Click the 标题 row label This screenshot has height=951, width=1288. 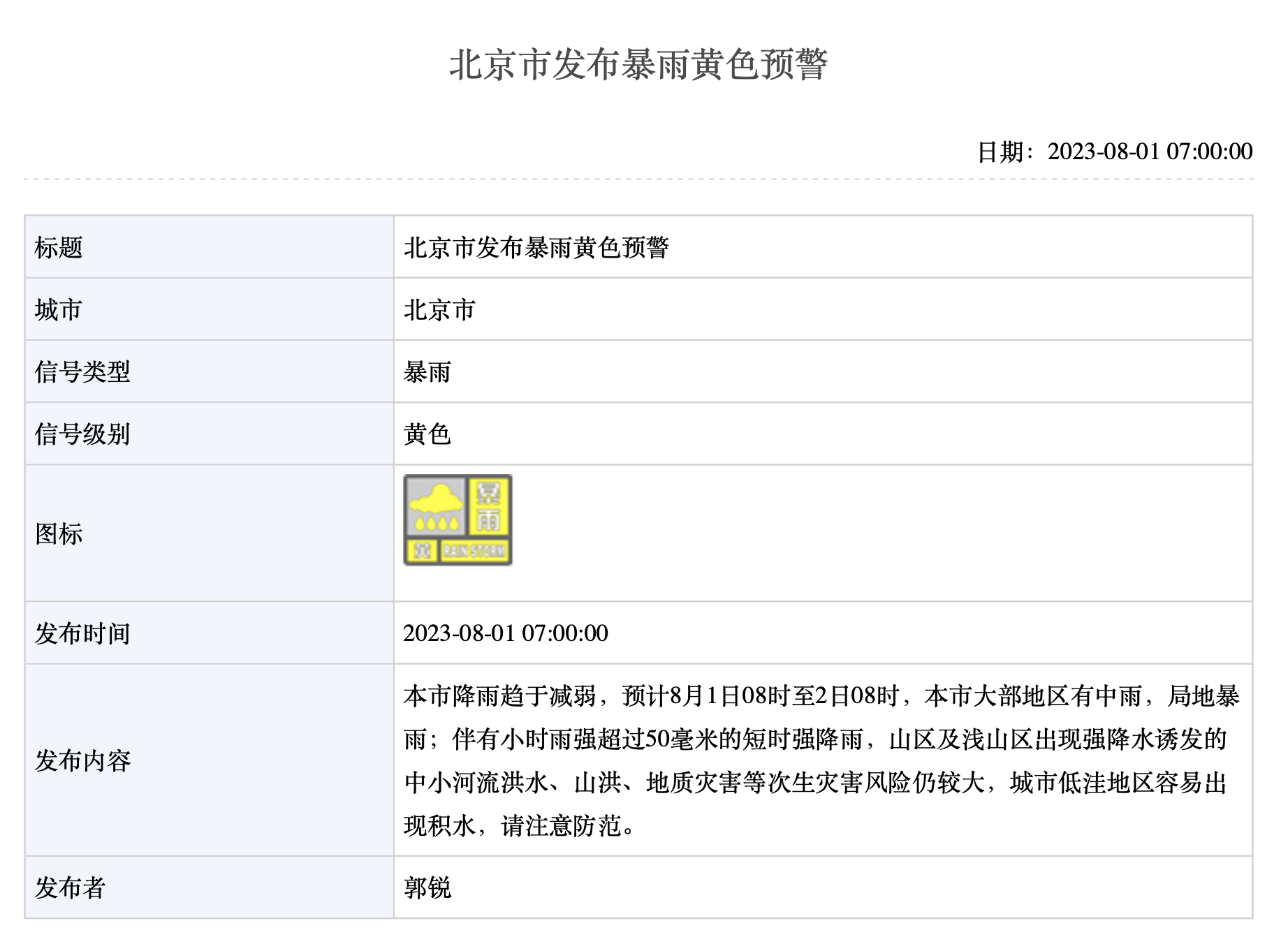pos(59,248)
